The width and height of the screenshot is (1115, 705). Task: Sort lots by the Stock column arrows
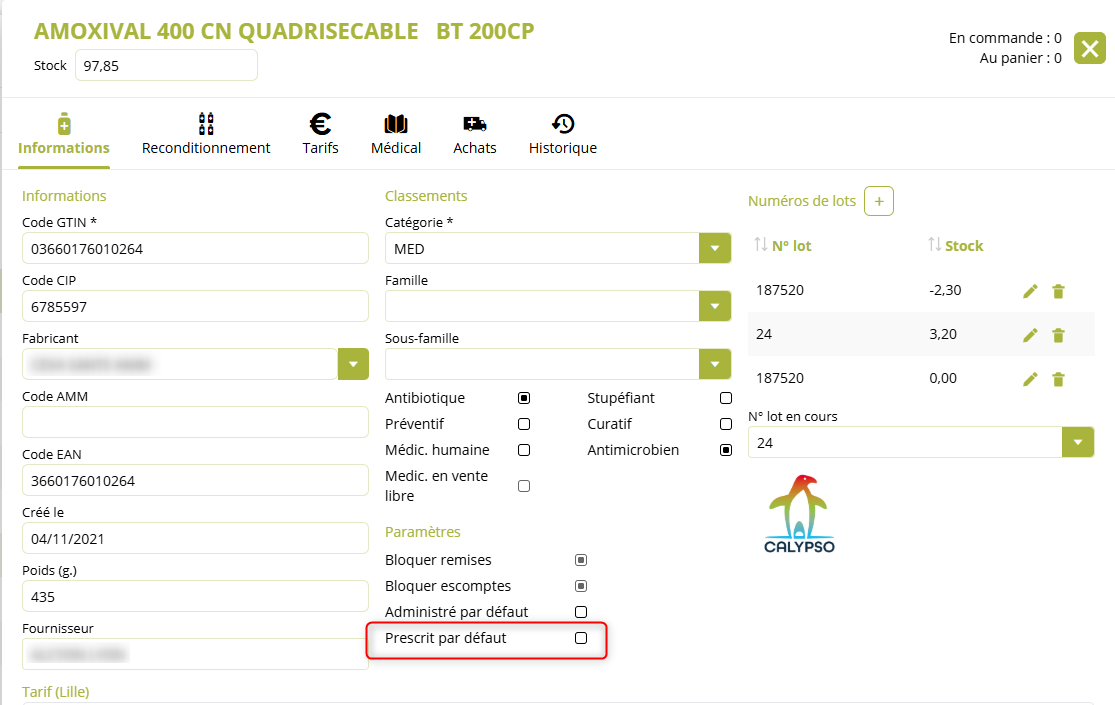[934, 245]
